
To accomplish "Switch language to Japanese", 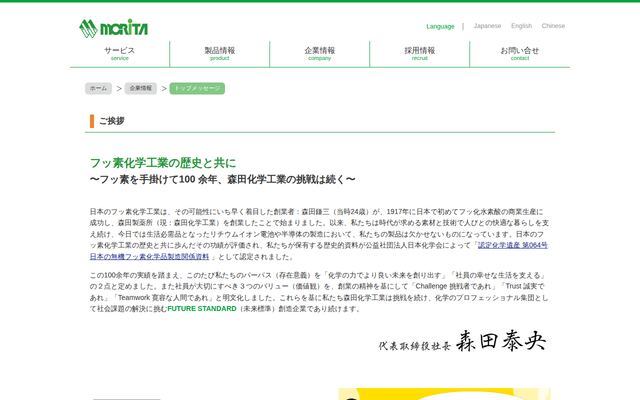I will click(487, 26).
